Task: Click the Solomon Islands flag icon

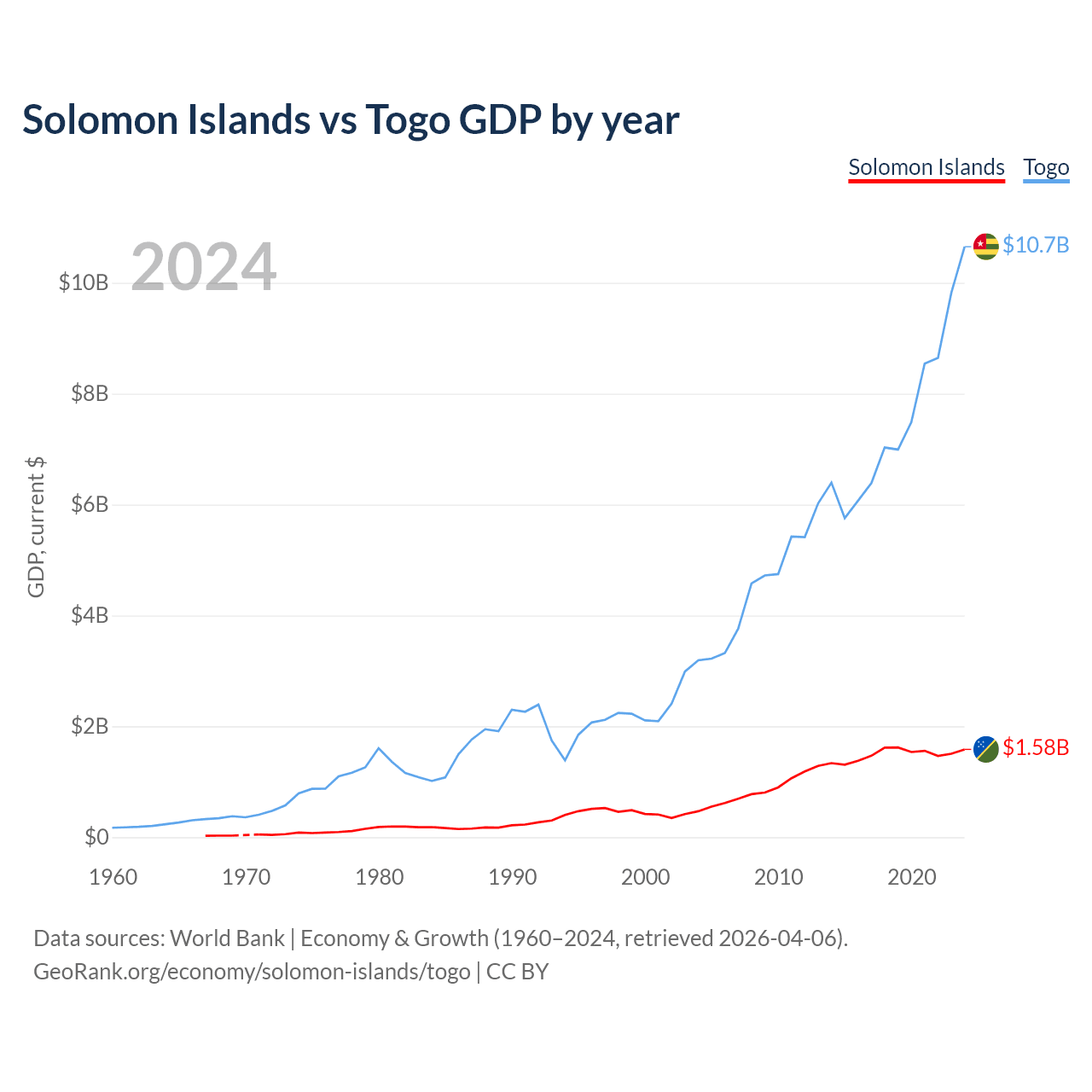Action: tap(985, 749)
